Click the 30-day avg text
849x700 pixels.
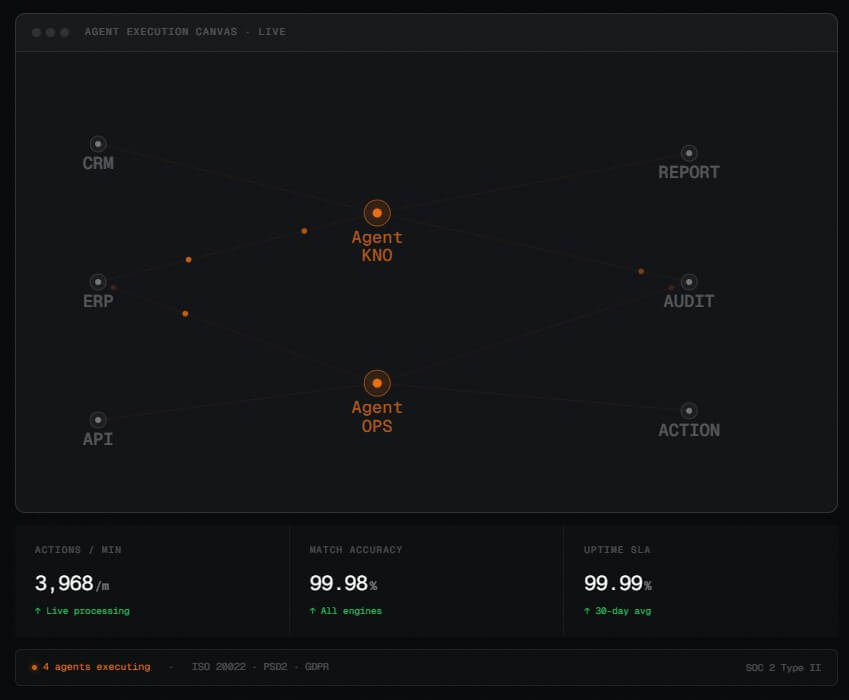click(623, 611)
